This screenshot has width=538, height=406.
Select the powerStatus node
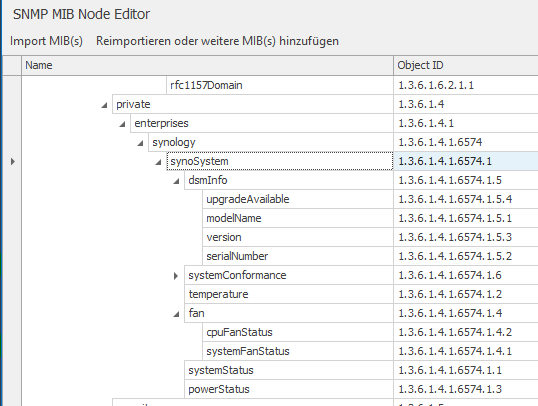click(289, 389)
